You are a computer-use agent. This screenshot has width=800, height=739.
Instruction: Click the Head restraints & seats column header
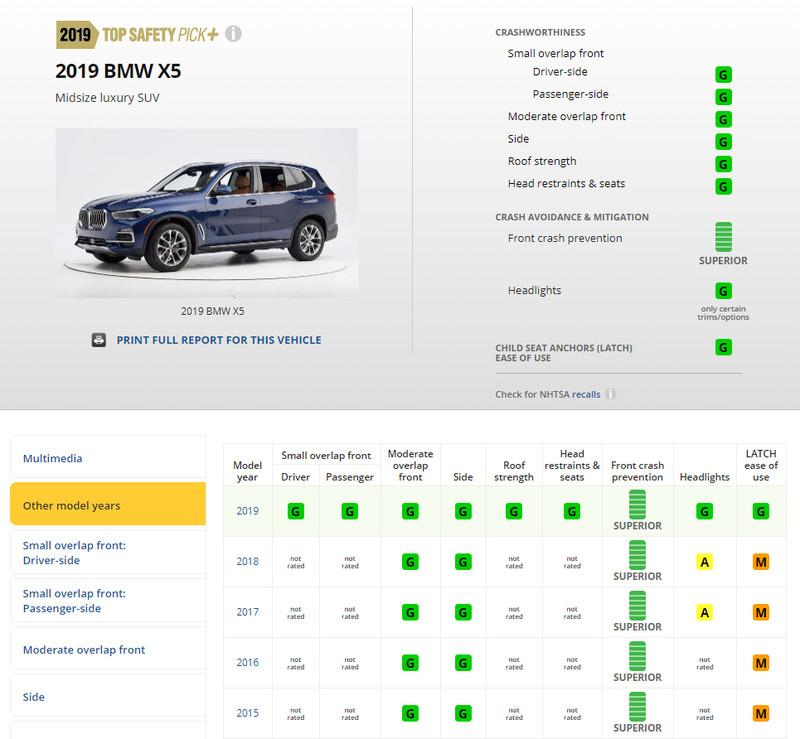(572, 465)
